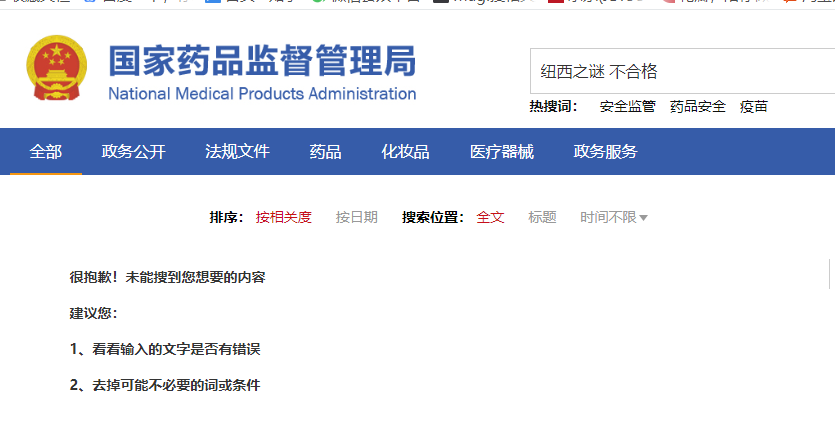
Task: Click the 热搜词： label
Action: coord(554,107)
